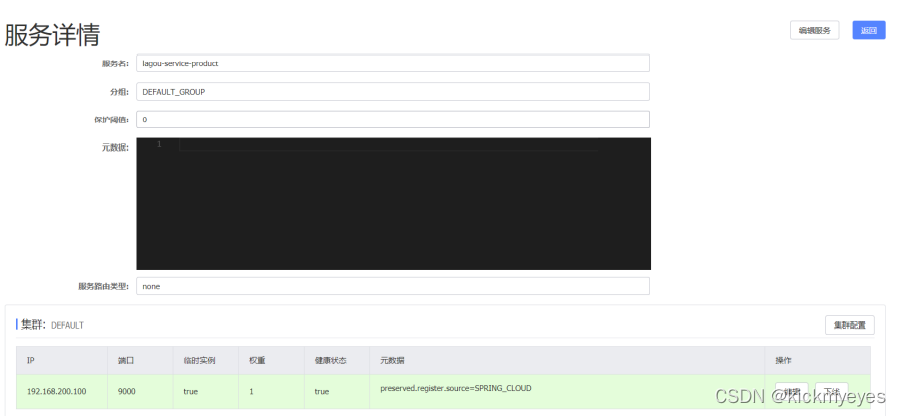Focus the 保护阈值 field showing 0
Viewport: 901px width, 416px height.
[x=393, y=120]
